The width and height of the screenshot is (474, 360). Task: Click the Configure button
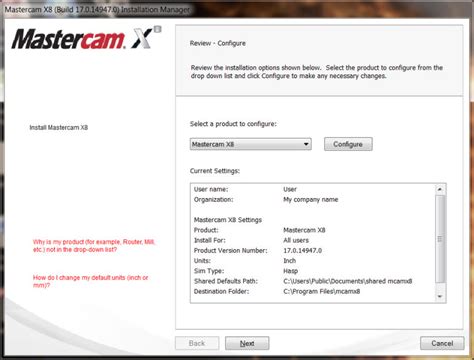click(348, 144)
